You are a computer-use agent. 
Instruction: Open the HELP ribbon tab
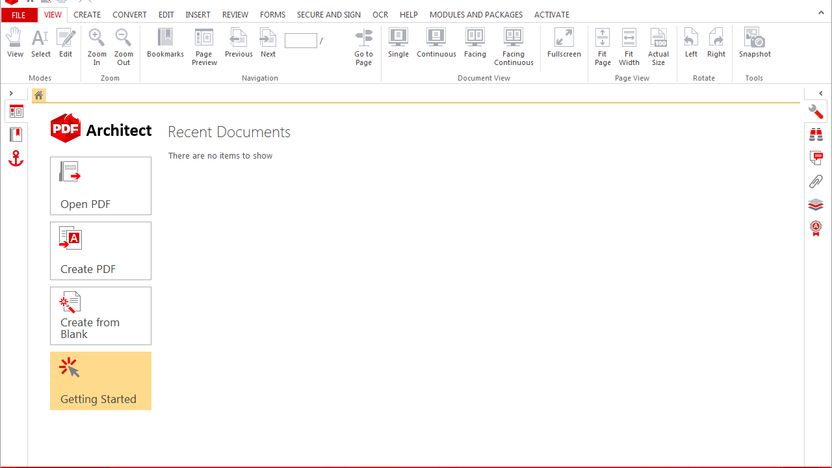point(409,15)
